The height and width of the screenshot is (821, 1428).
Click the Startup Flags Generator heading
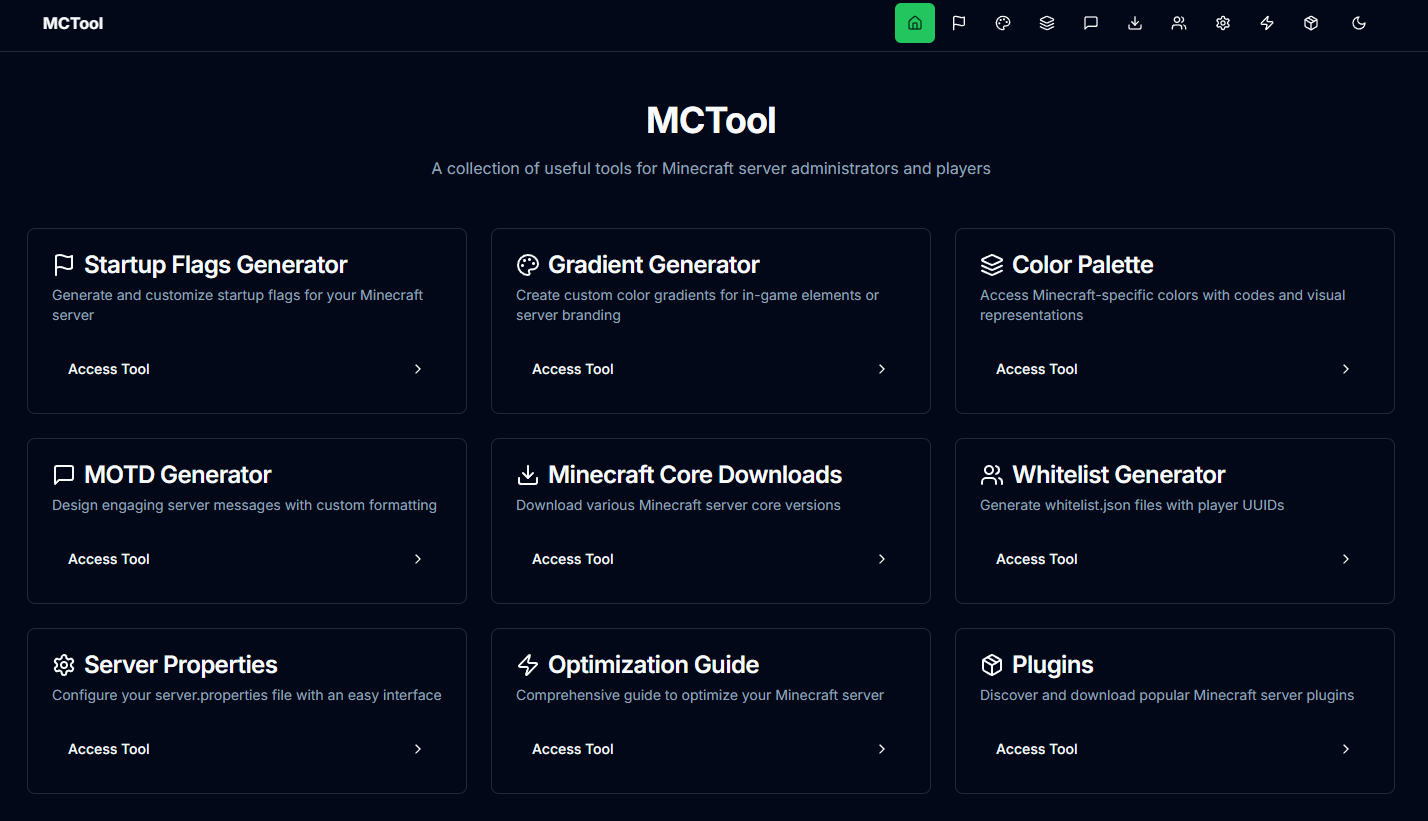pyautogui.click(x=216, y=265)
